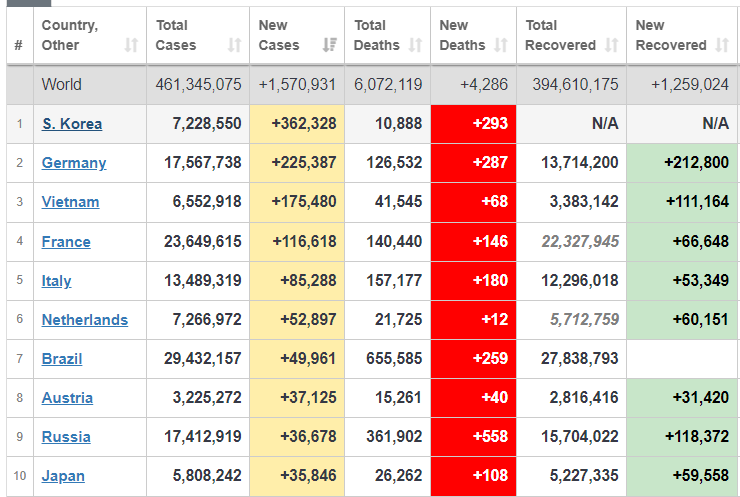Select Japan new cases +35,846
Screen dimensions: 740x497
click(x=308, y=476)
